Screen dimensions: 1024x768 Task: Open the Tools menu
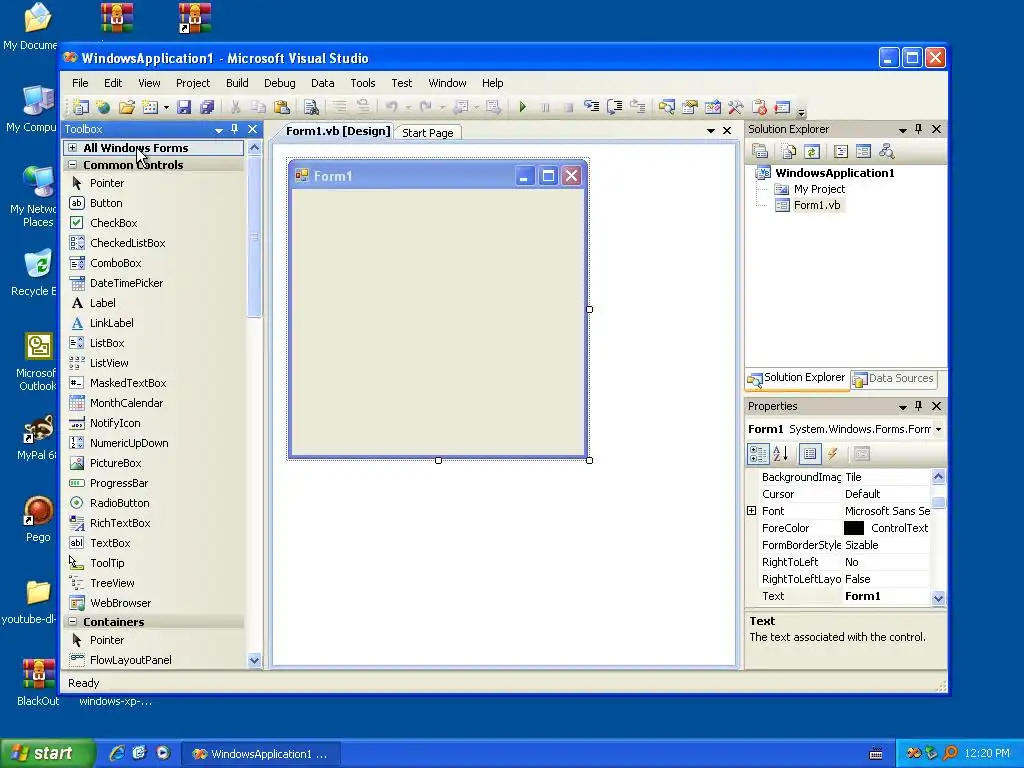click(362, 83)
